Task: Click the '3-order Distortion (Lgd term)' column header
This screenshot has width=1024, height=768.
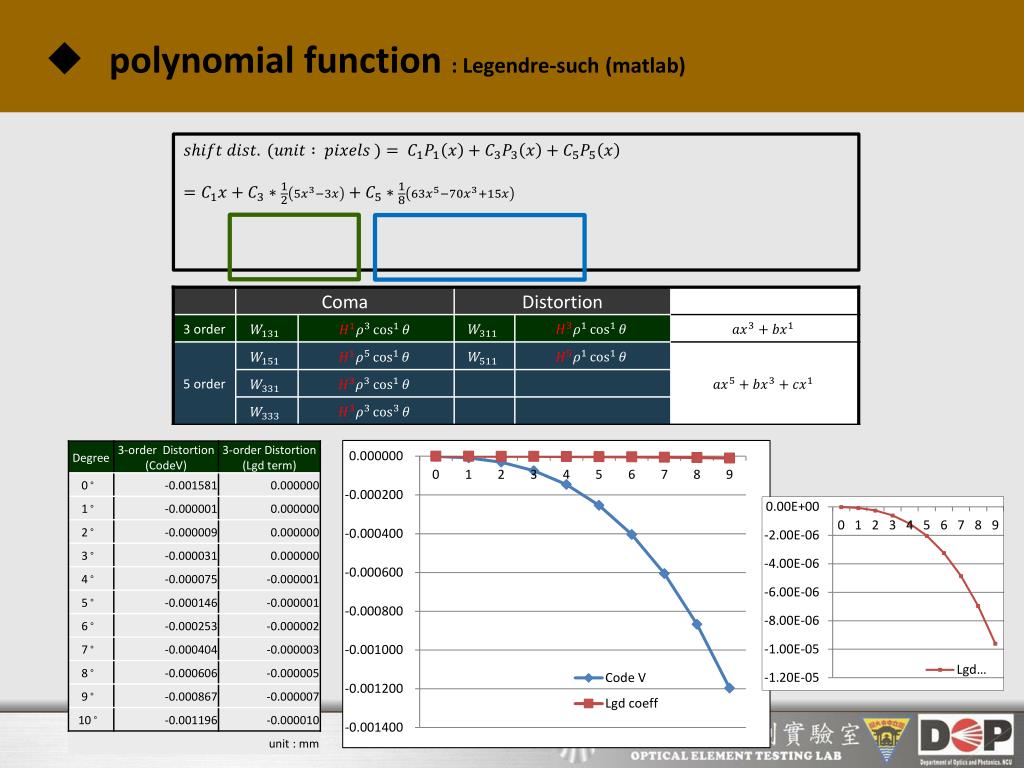Action: 269,457
